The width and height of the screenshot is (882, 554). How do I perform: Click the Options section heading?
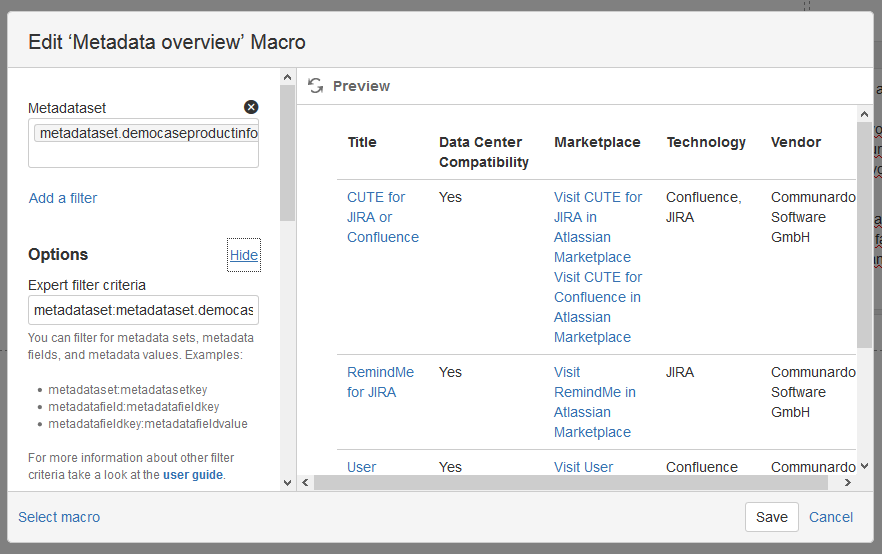click(58, 254)
